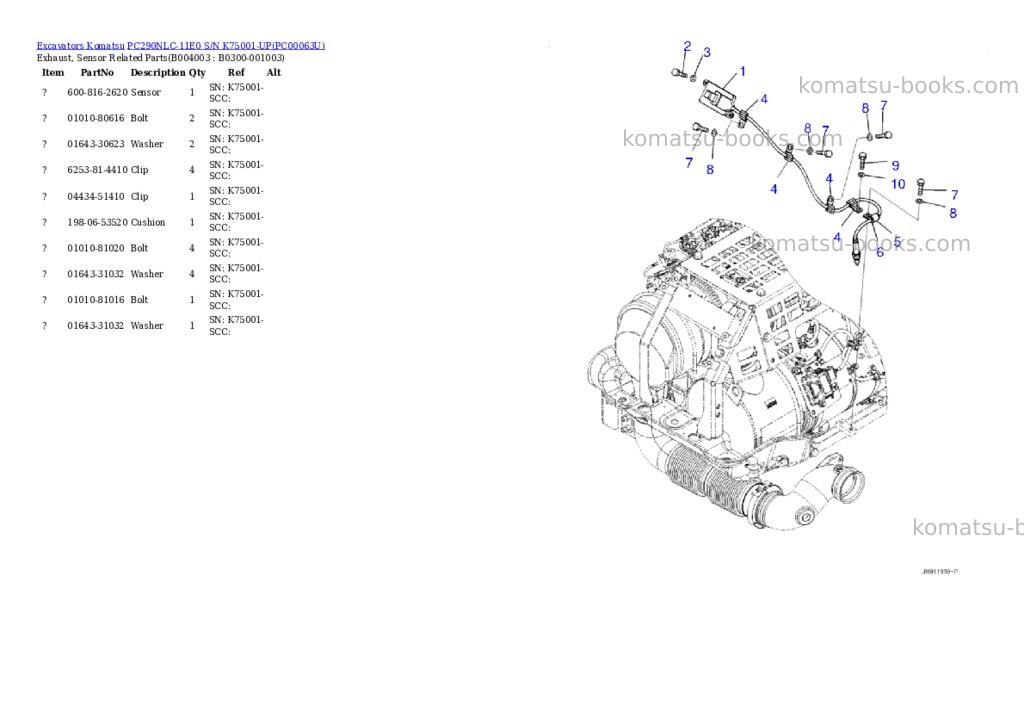Click callout number 9 in the diagram

coord(895,166)
